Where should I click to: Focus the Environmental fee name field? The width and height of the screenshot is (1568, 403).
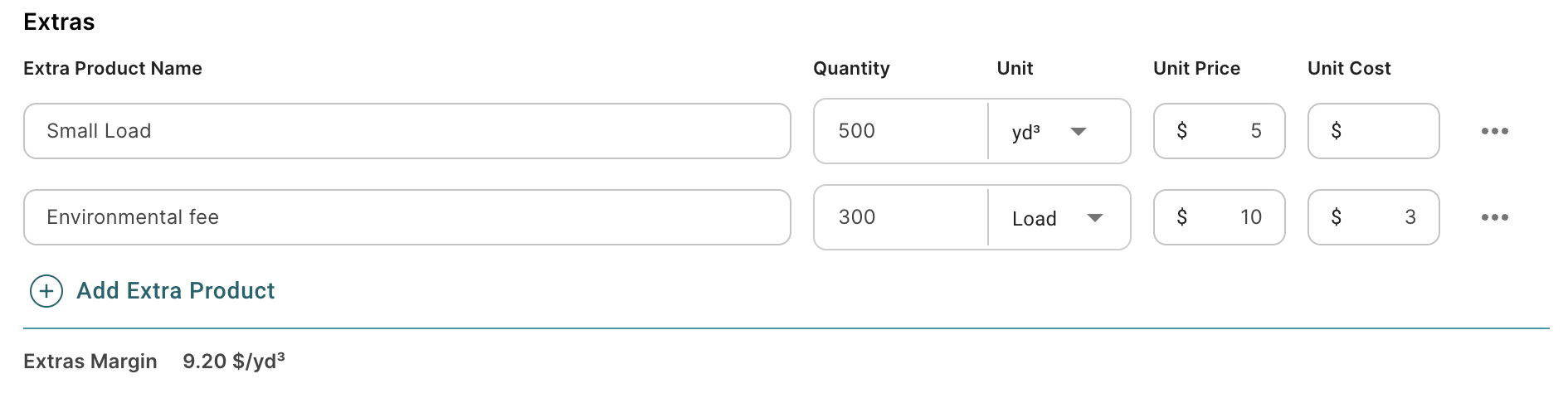point(407,217)
